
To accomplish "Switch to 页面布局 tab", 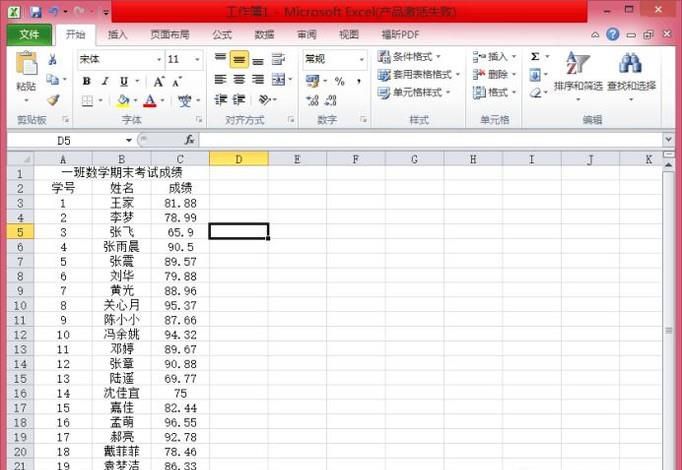I will coord(170,35).
